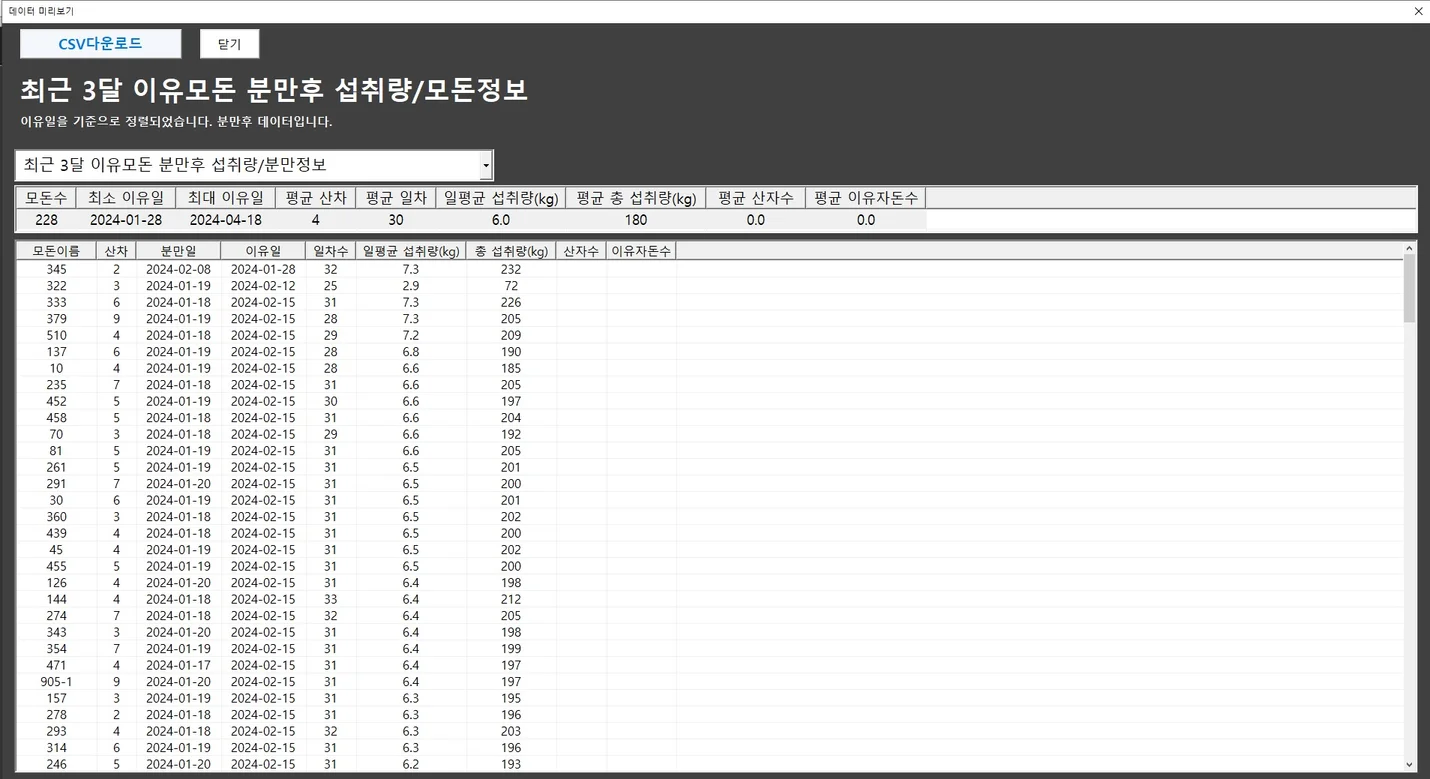Image resolution: width=1430 pixels, height=779 pixels.
Task: Select row for sow 70
Action: (x=709, y=434)
